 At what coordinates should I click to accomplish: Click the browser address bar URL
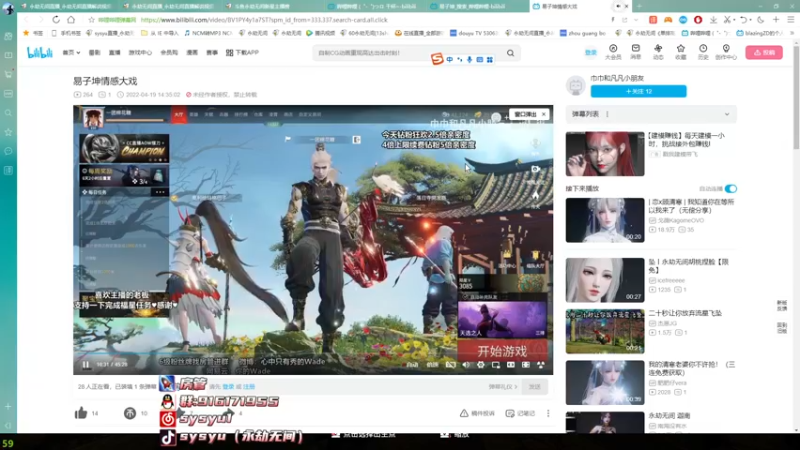click(x=264, y=20)
